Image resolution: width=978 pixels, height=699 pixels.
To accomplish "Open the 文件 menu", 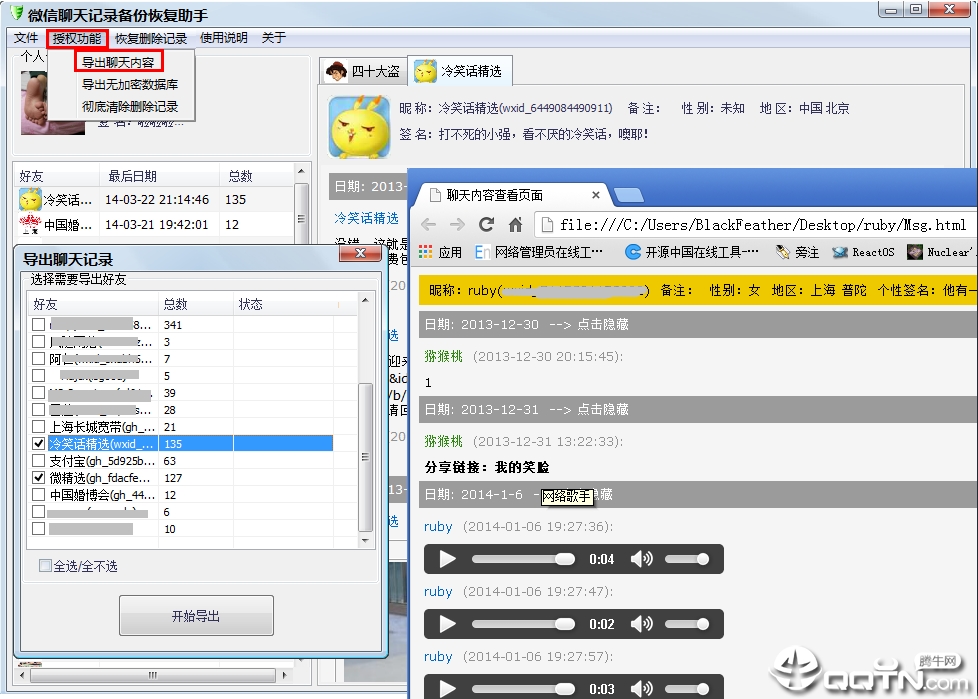I will click(26, 38).
